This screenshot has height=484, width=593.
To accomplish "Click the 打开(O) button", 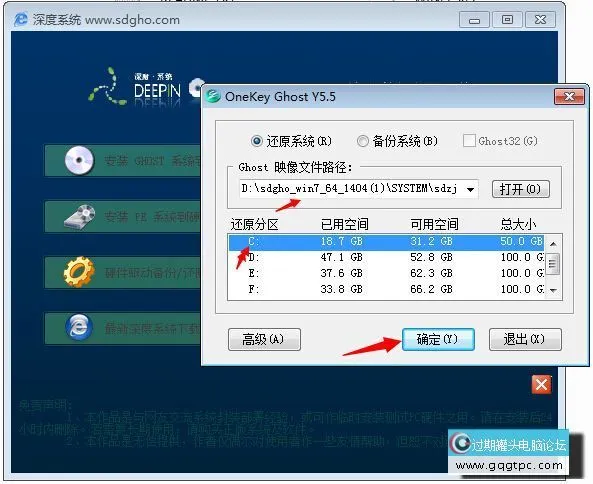I will point(520,189).
